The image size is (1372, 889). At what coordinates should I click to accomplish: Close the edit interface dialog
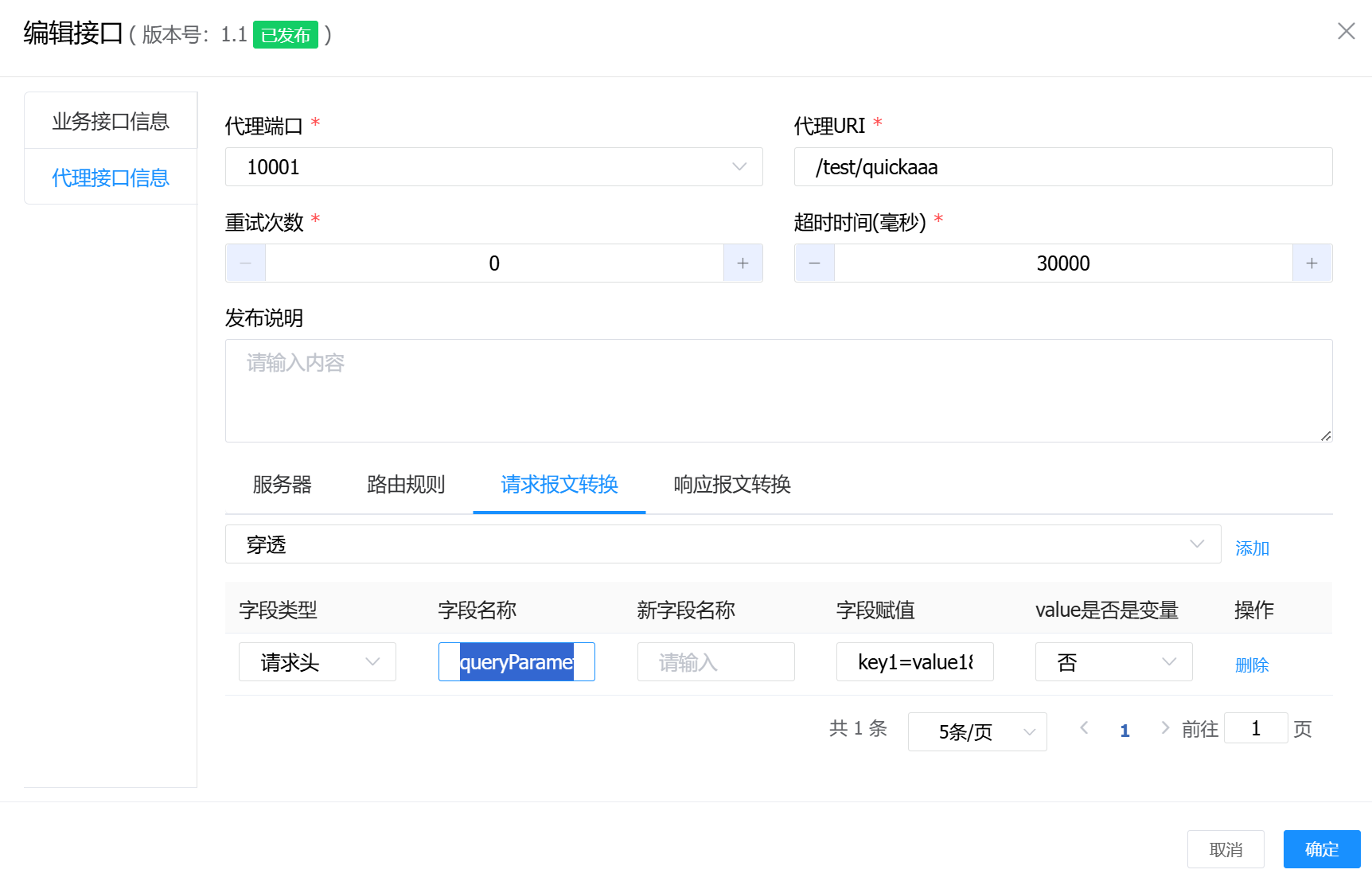tap(1346, 31)
